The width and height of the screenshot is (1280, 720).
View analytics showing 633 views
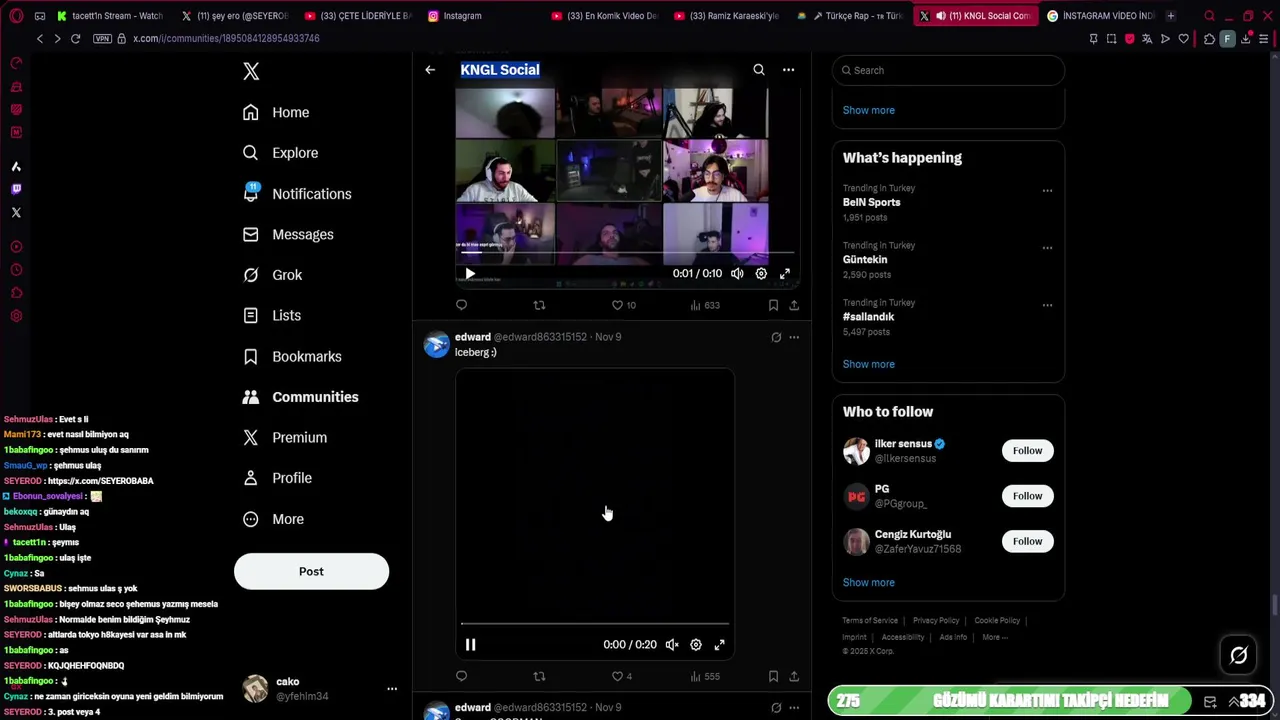[x=705, y=305]
